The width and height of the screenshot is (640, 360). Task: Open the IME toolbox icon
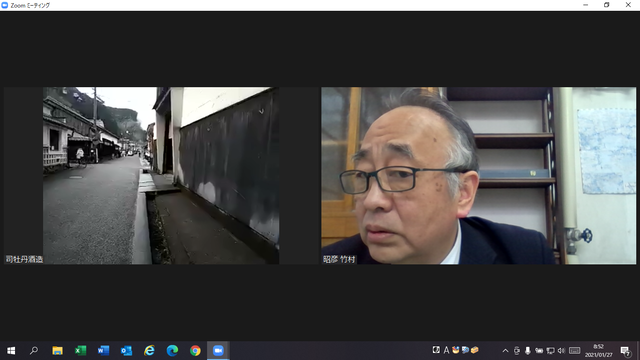tap(474, 350)
